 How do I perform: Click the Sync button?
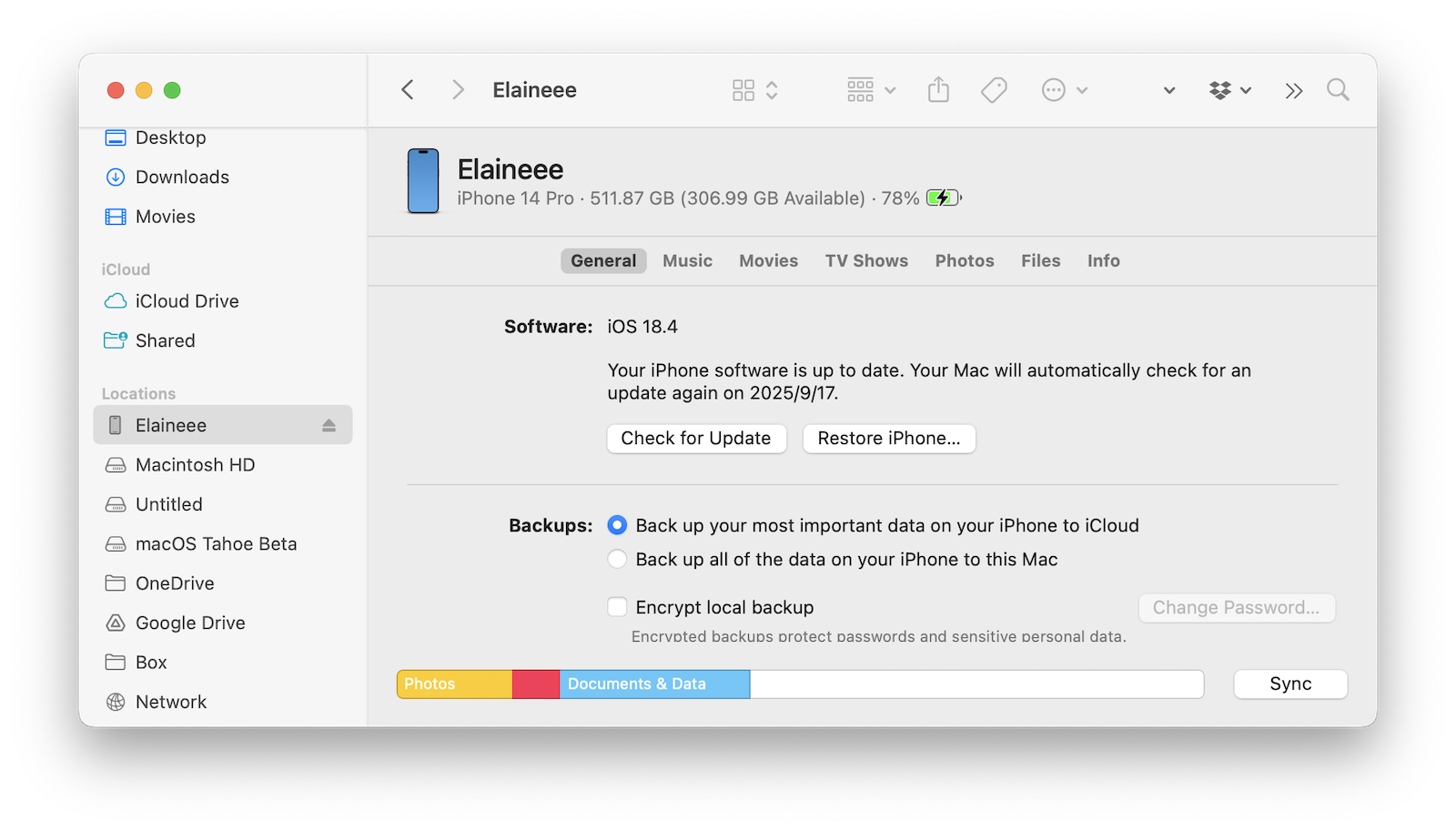click(x=1290, y=684)
